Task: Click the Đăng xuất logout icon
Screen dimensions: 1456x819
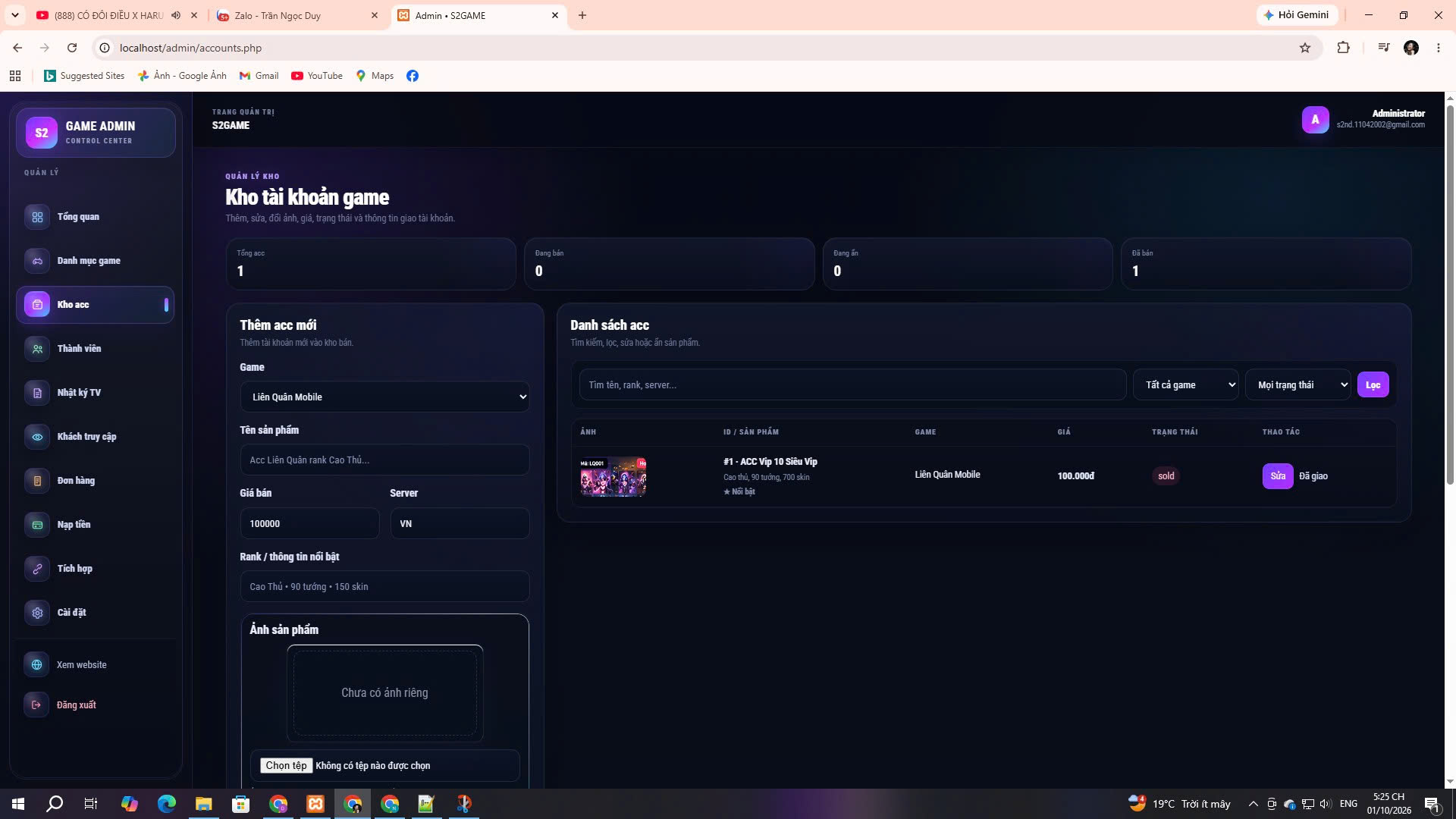Action: 36,705
